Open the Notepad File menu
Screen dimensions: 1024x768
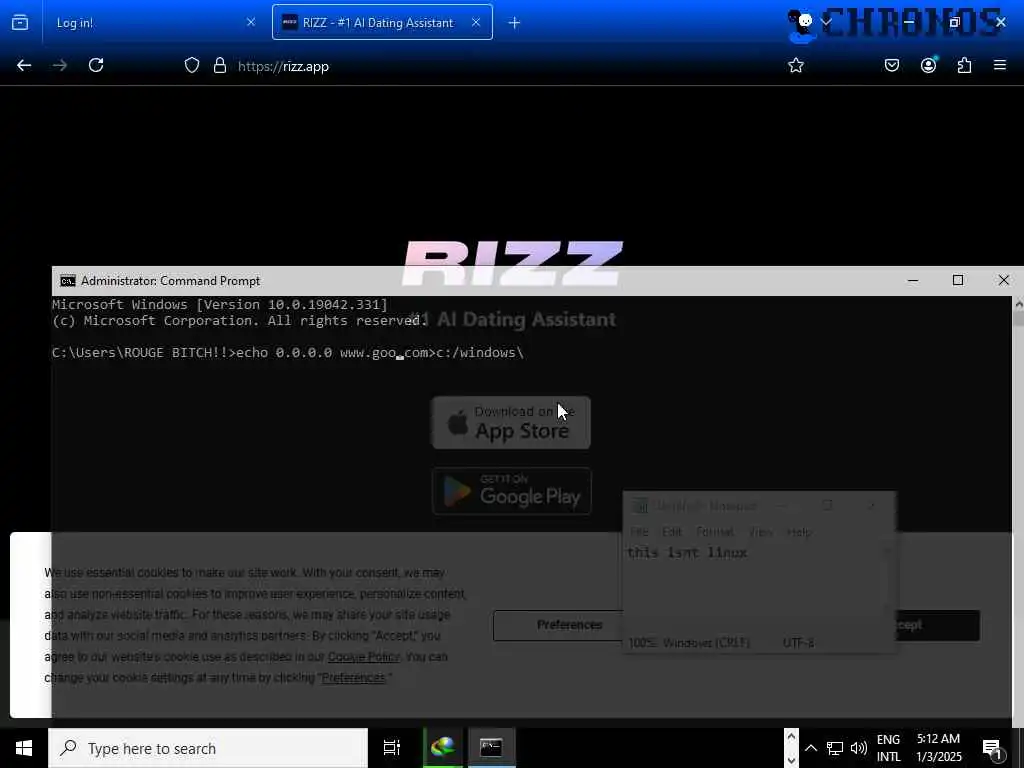(639, 532)
